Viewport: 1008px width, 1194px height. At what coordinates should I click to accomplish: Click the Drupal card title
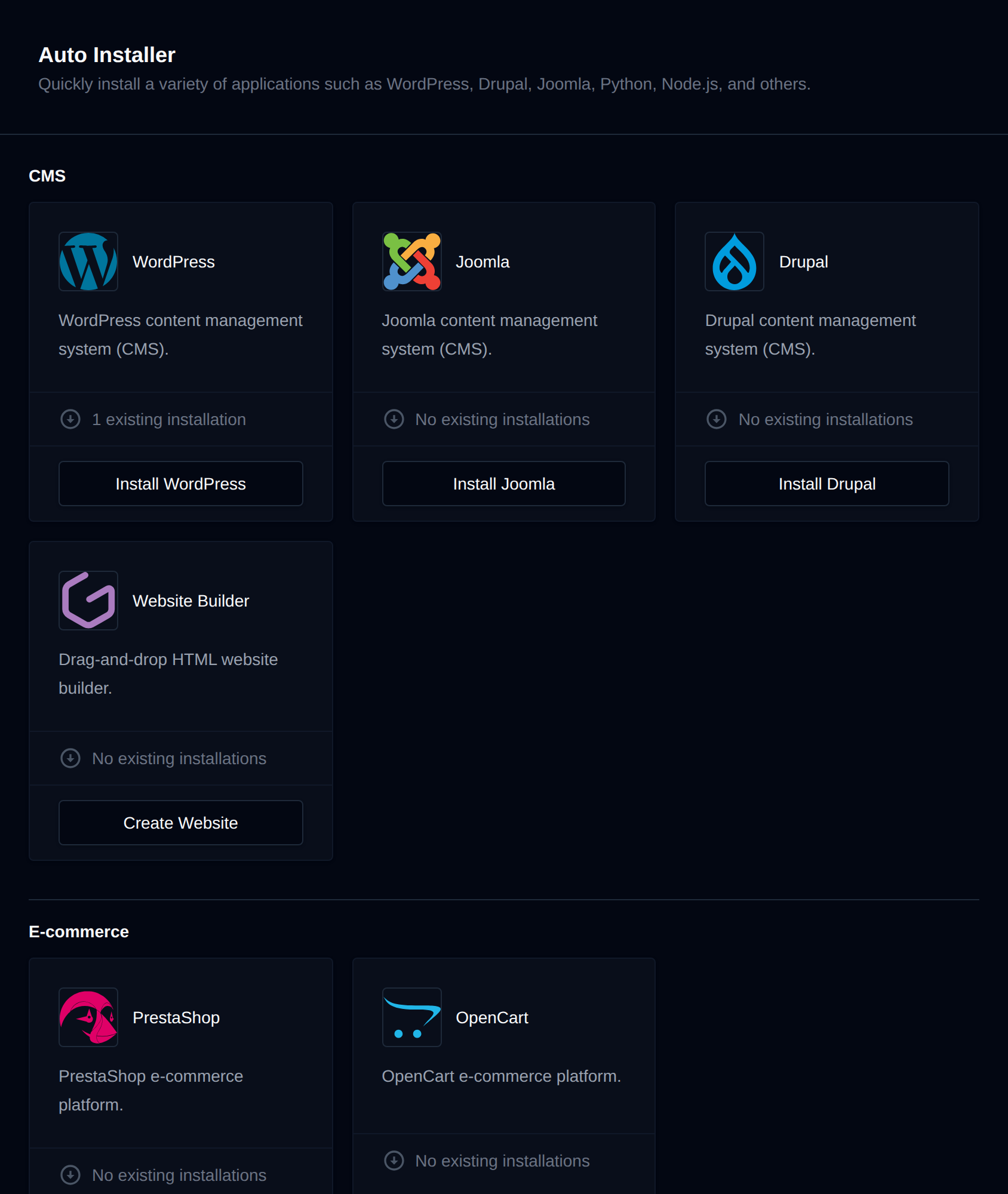click(803, 261)
